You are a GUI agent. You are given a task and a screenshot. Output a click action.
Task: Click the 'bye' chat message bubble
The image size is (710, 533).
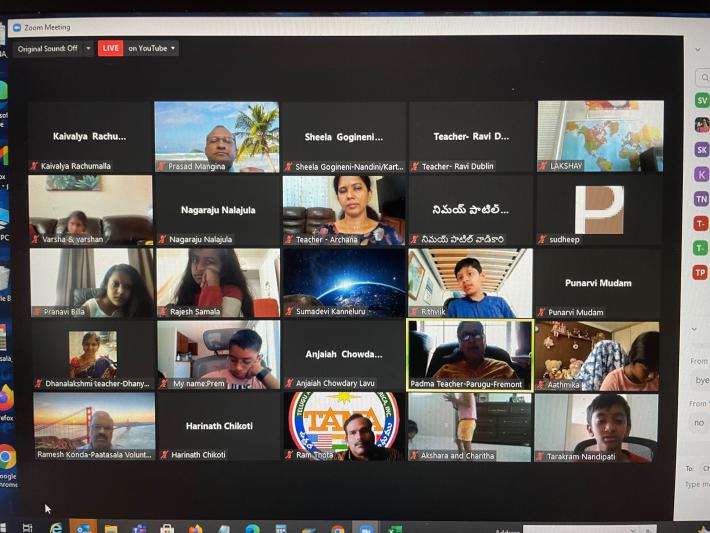(x=701, y=380)
